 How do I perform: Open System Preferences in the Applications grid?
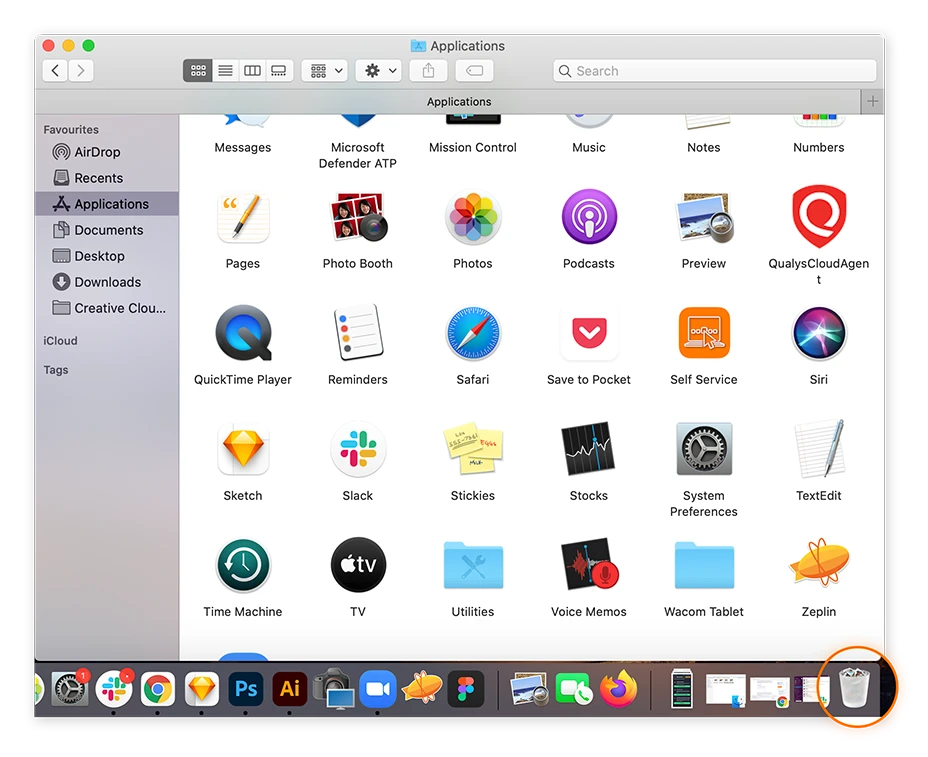(704, 449)
